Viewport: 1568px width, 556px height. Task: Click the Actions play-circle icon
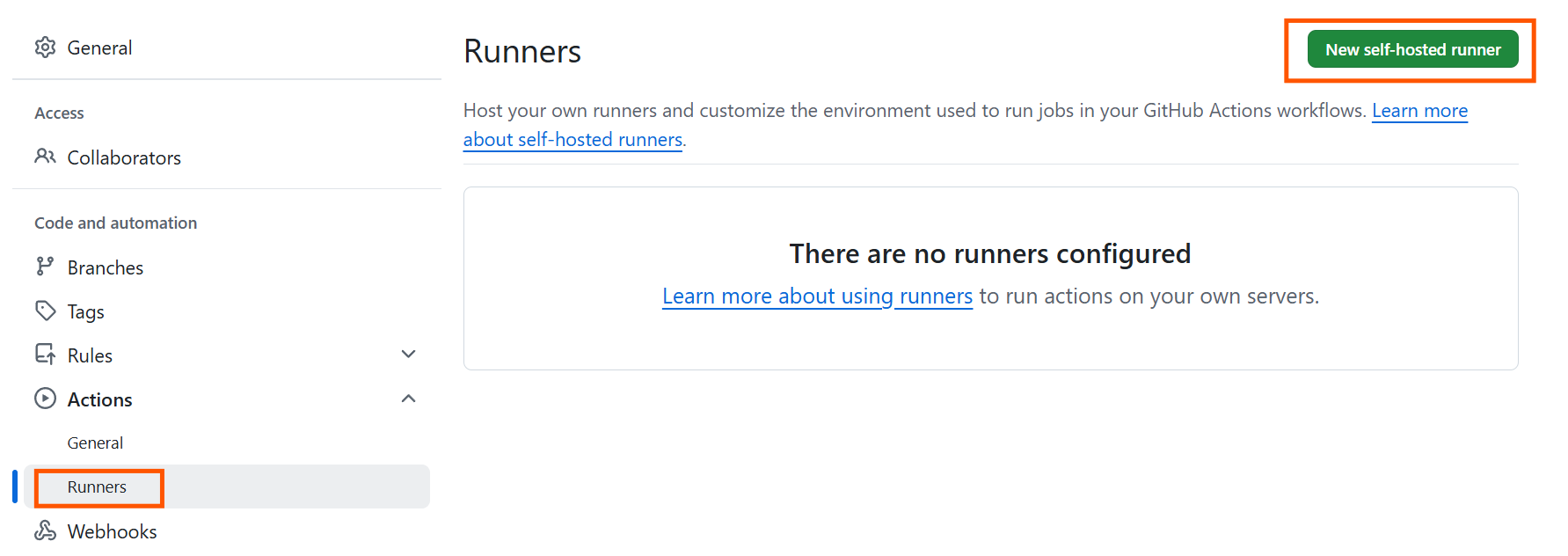pyautogui.click(x=46, y=399)
